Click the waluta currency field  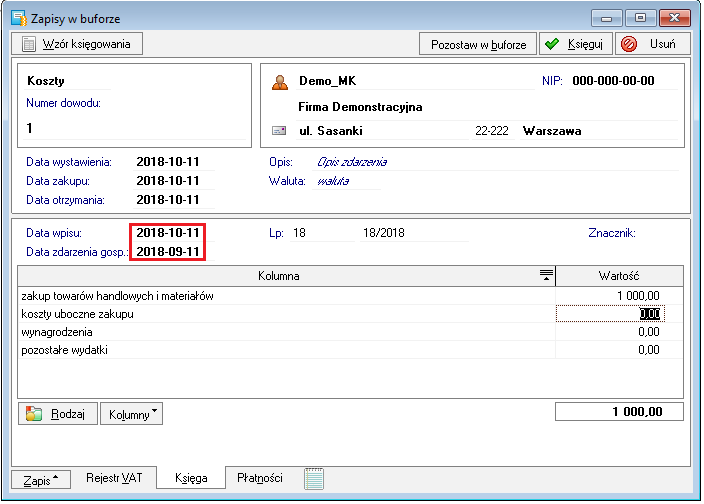click(346, 181)
